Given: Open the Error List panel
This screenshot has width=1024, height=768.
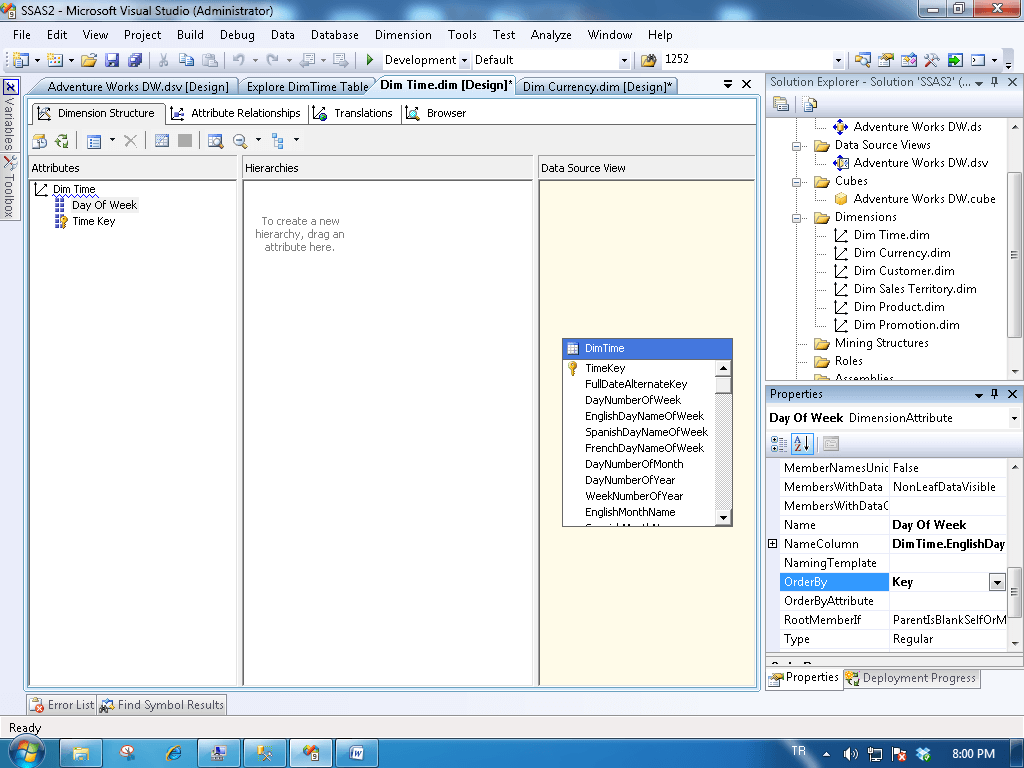Looking at the screenshot, I should pyautogui.click(x=62, y=705).
